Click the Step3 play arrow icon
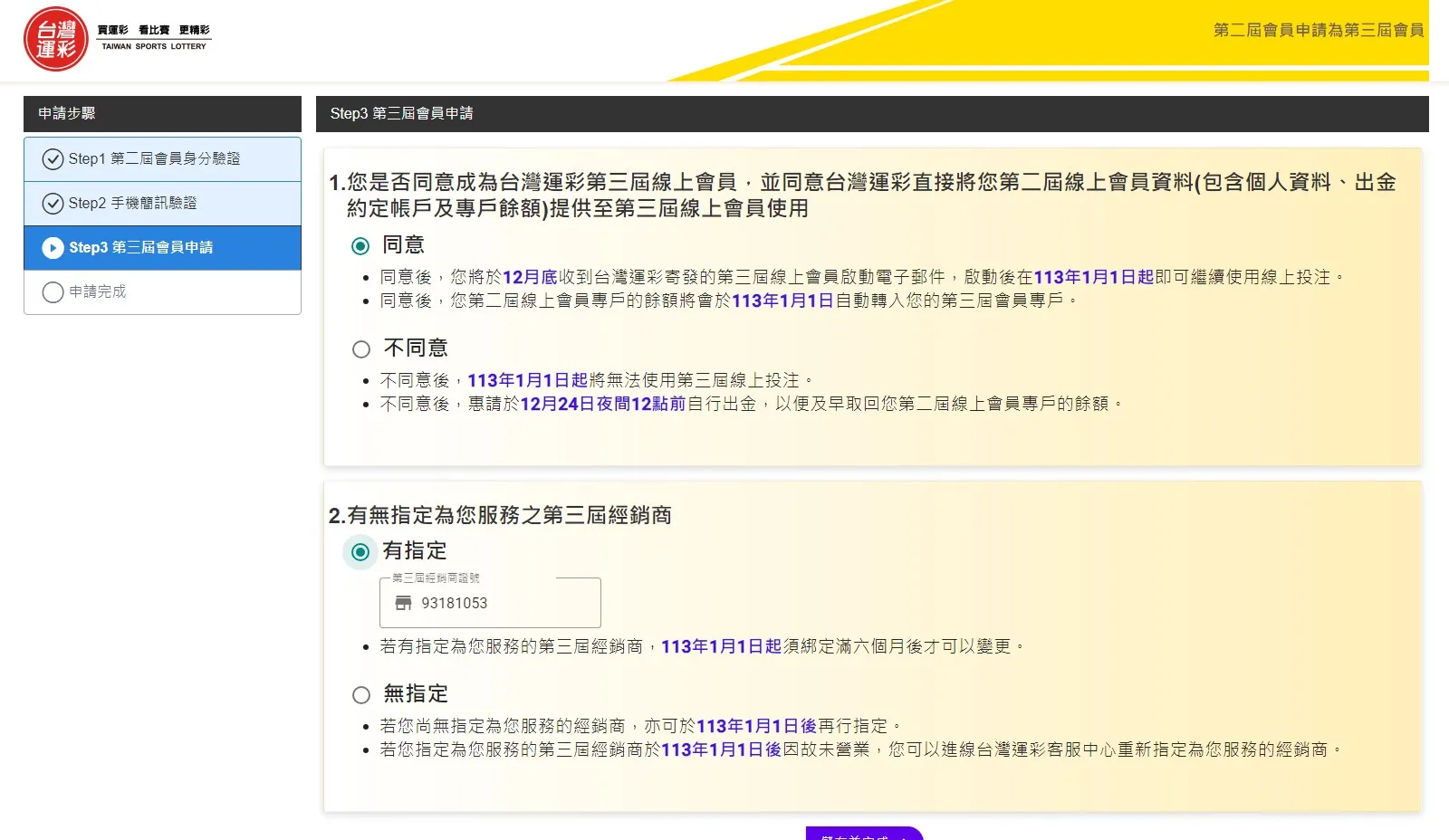1449x840 pixels. click(53, 248)
